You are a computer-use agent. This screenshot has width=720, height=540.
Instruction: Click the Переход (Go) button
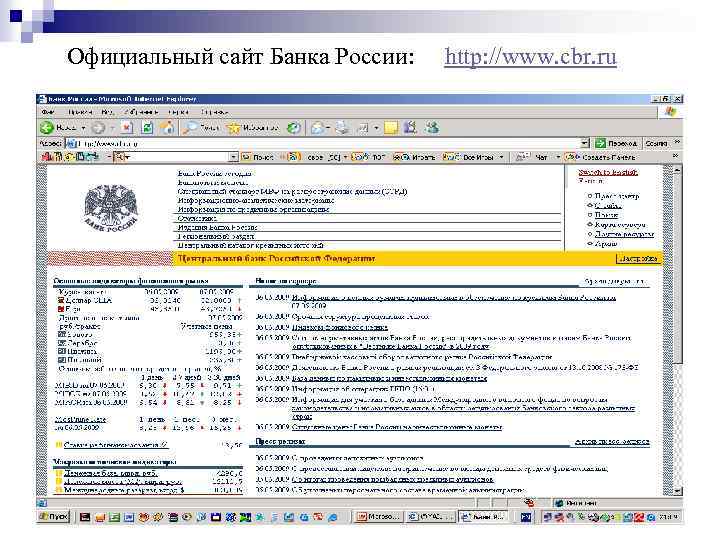click(616, 143)
